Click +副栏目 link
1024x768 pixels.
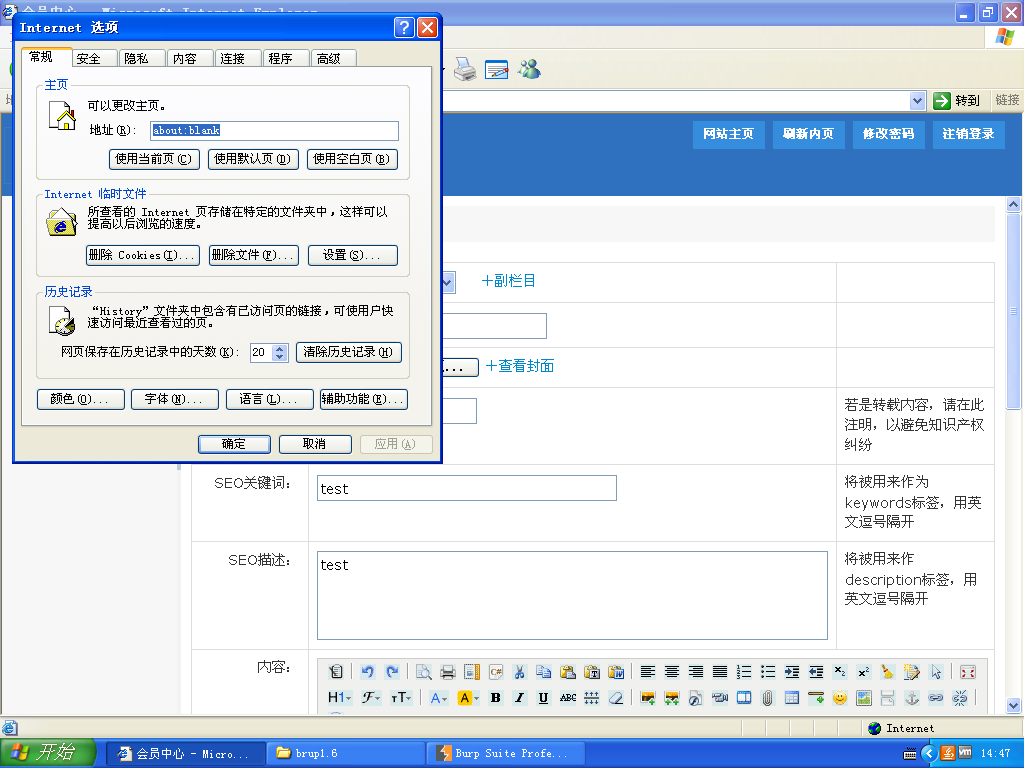(508, 281)
